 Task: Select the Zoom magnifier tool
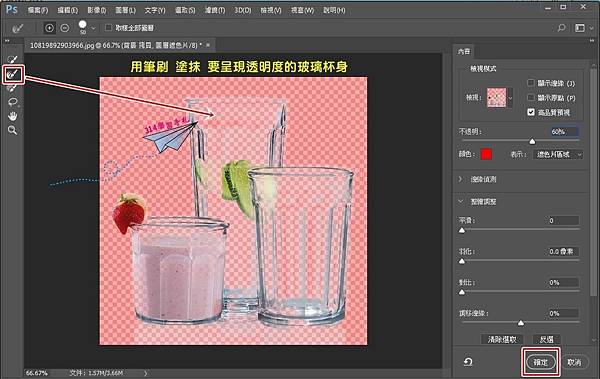tap(13, 130)
